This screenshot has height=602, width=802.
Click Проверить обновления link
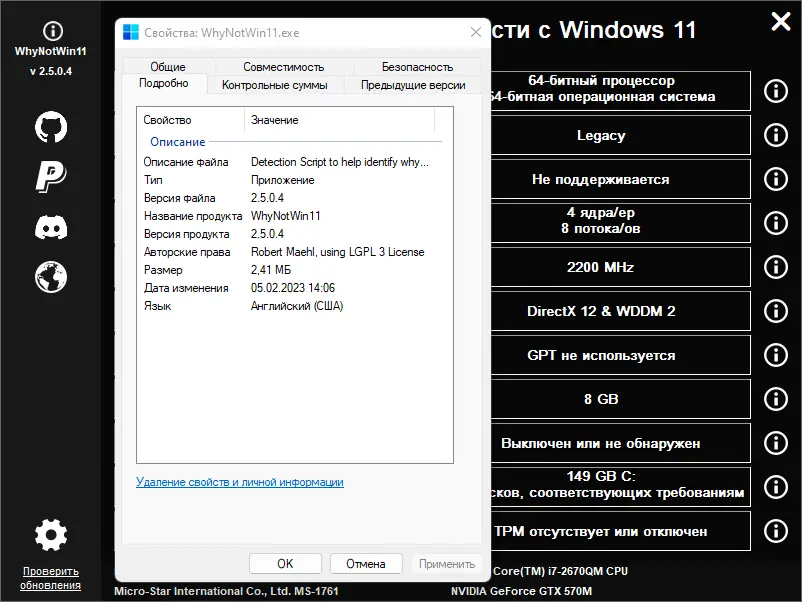click(x=51, y=578)
